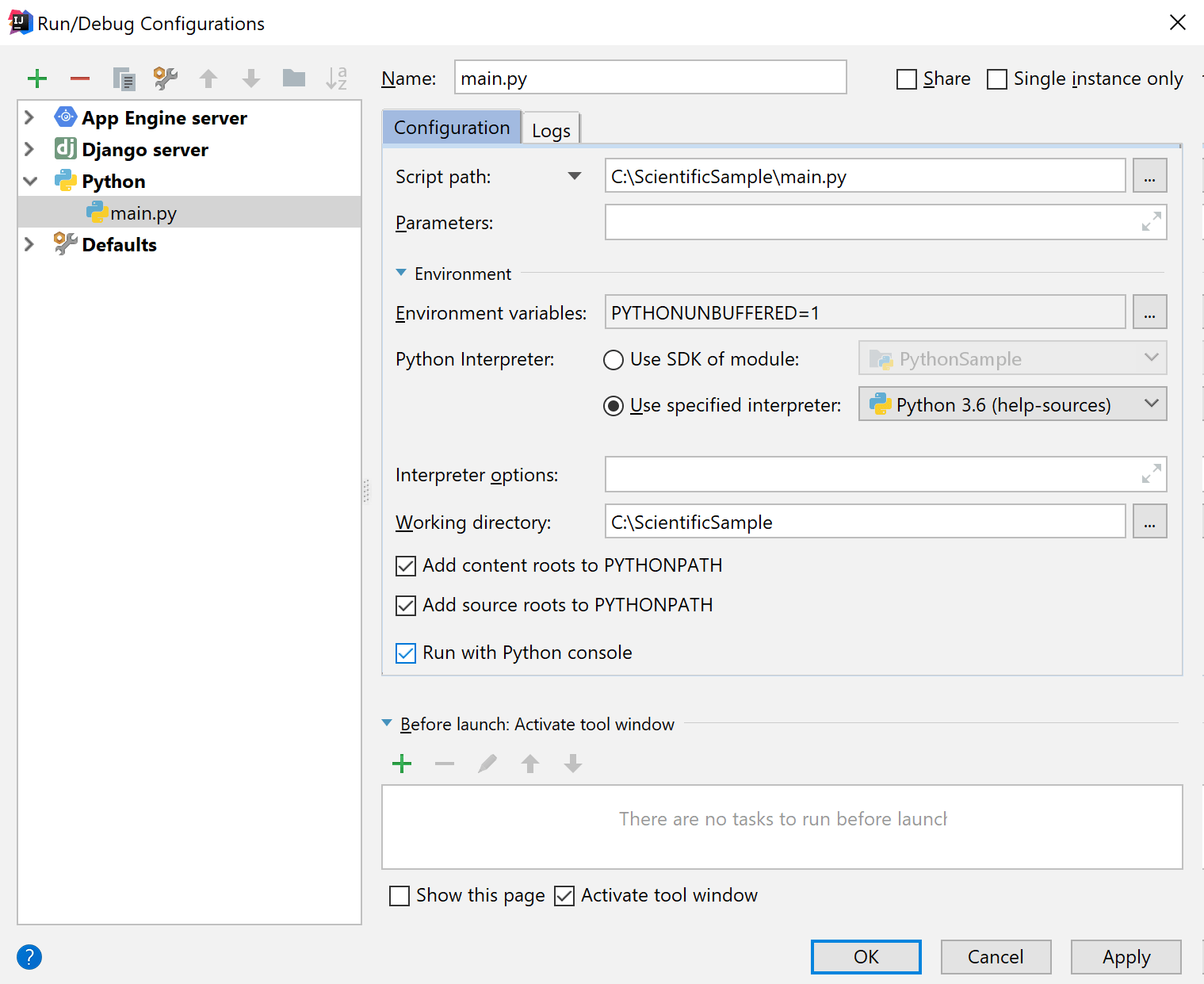
Task: Collapse the Before launch section
Action: (x=387, y=723)
